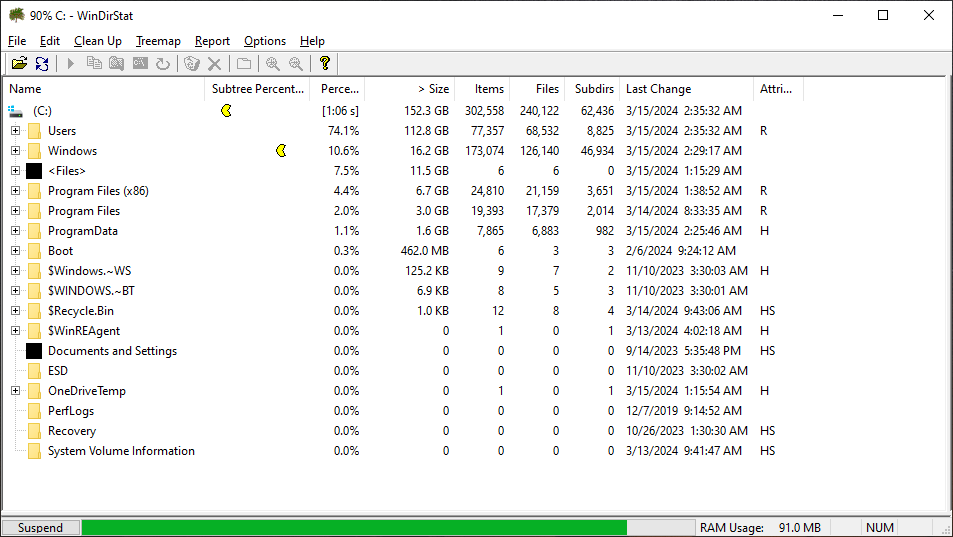Sort by the Subdirs column header
The width and height of the screenshot is (953, 537).
pos(593,89)
